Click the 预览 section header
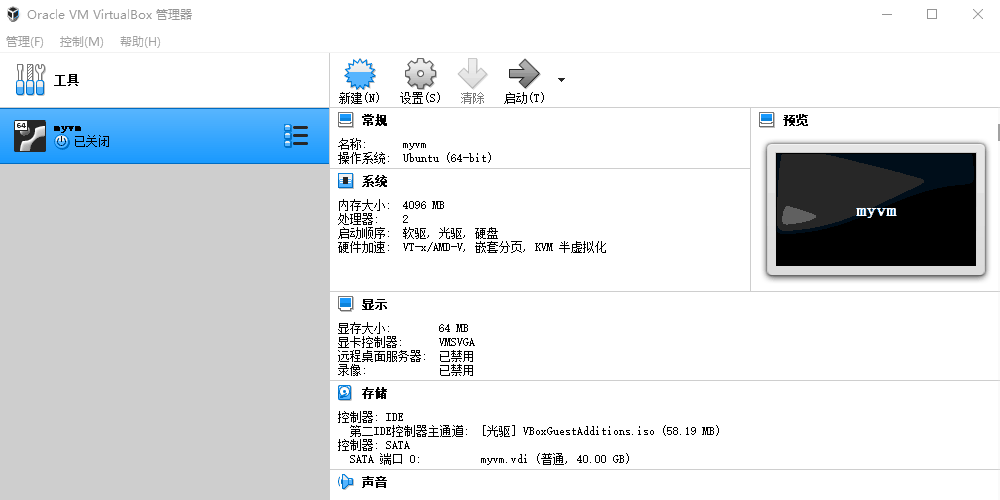The image size is (1000, 500). pos(795,120)
